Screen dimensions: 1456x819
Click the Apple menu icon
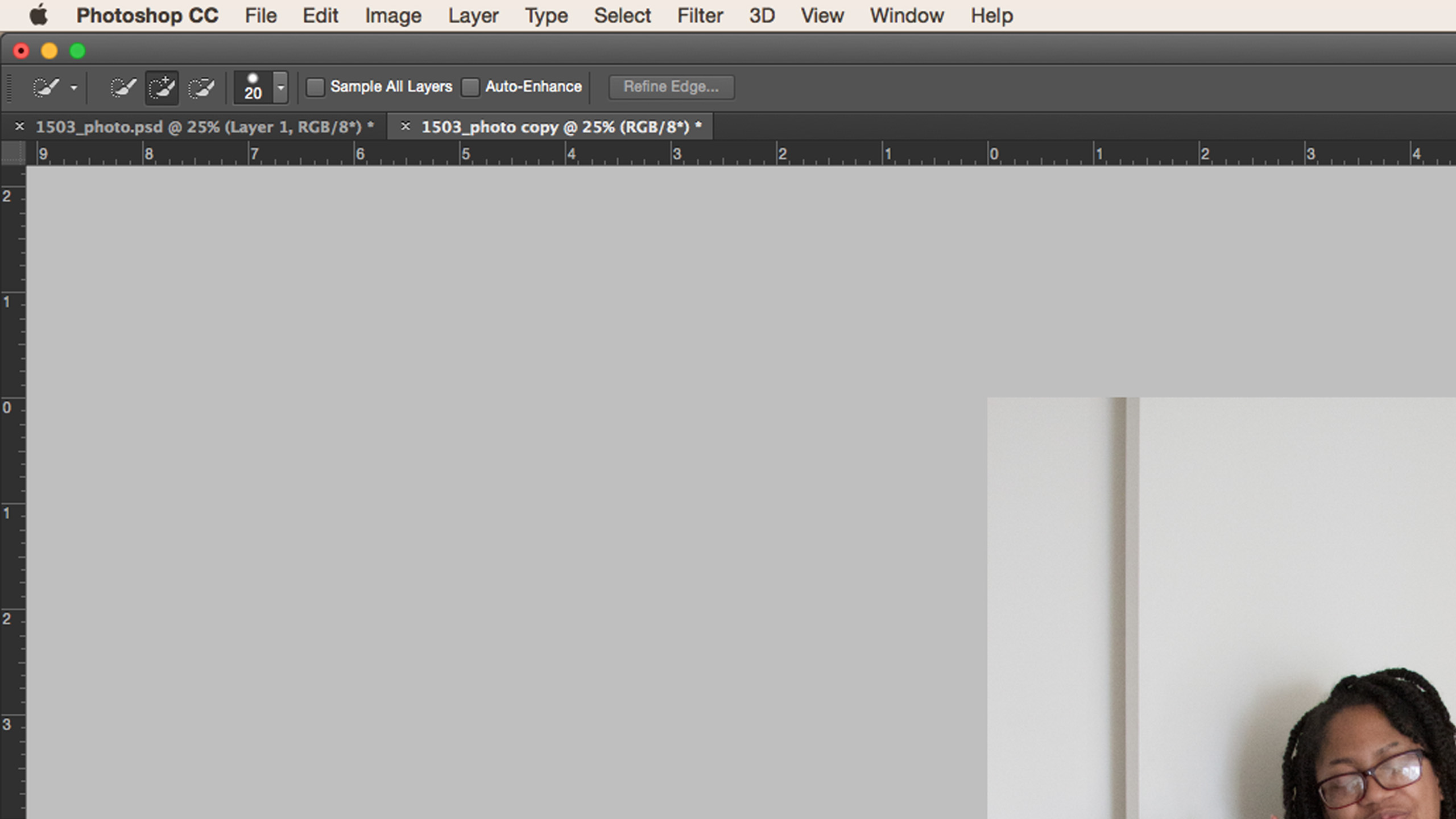pyautogui.click(x=38, y=15)
